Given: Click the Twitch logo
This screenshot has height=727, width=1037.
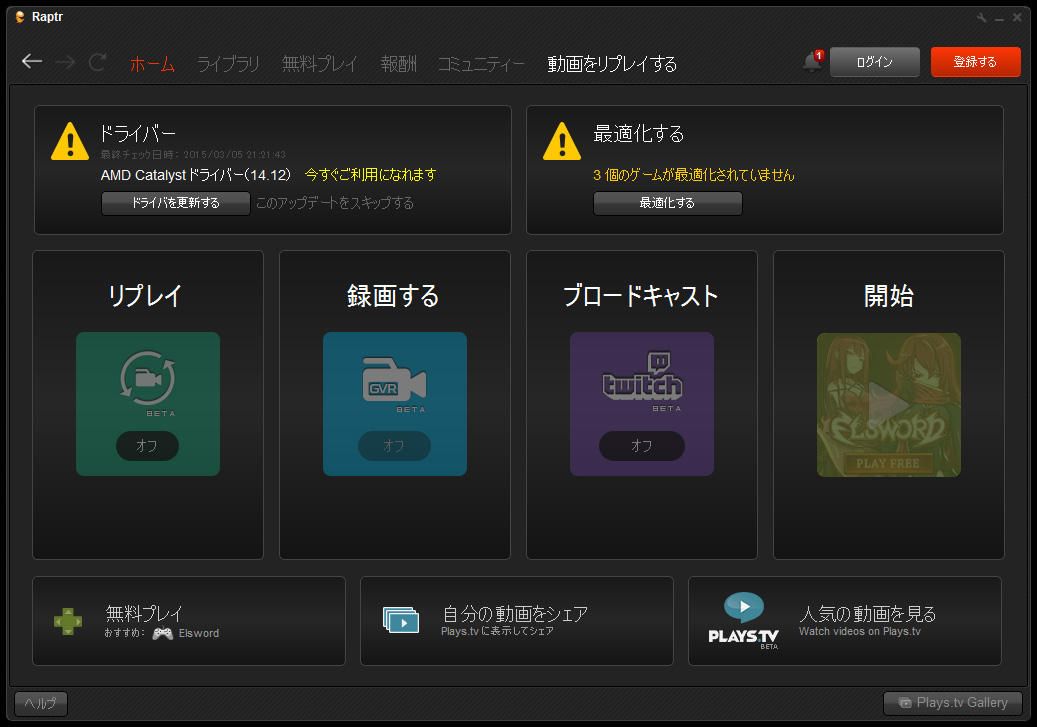Looking at the screenshot, I should click(642, 376).
